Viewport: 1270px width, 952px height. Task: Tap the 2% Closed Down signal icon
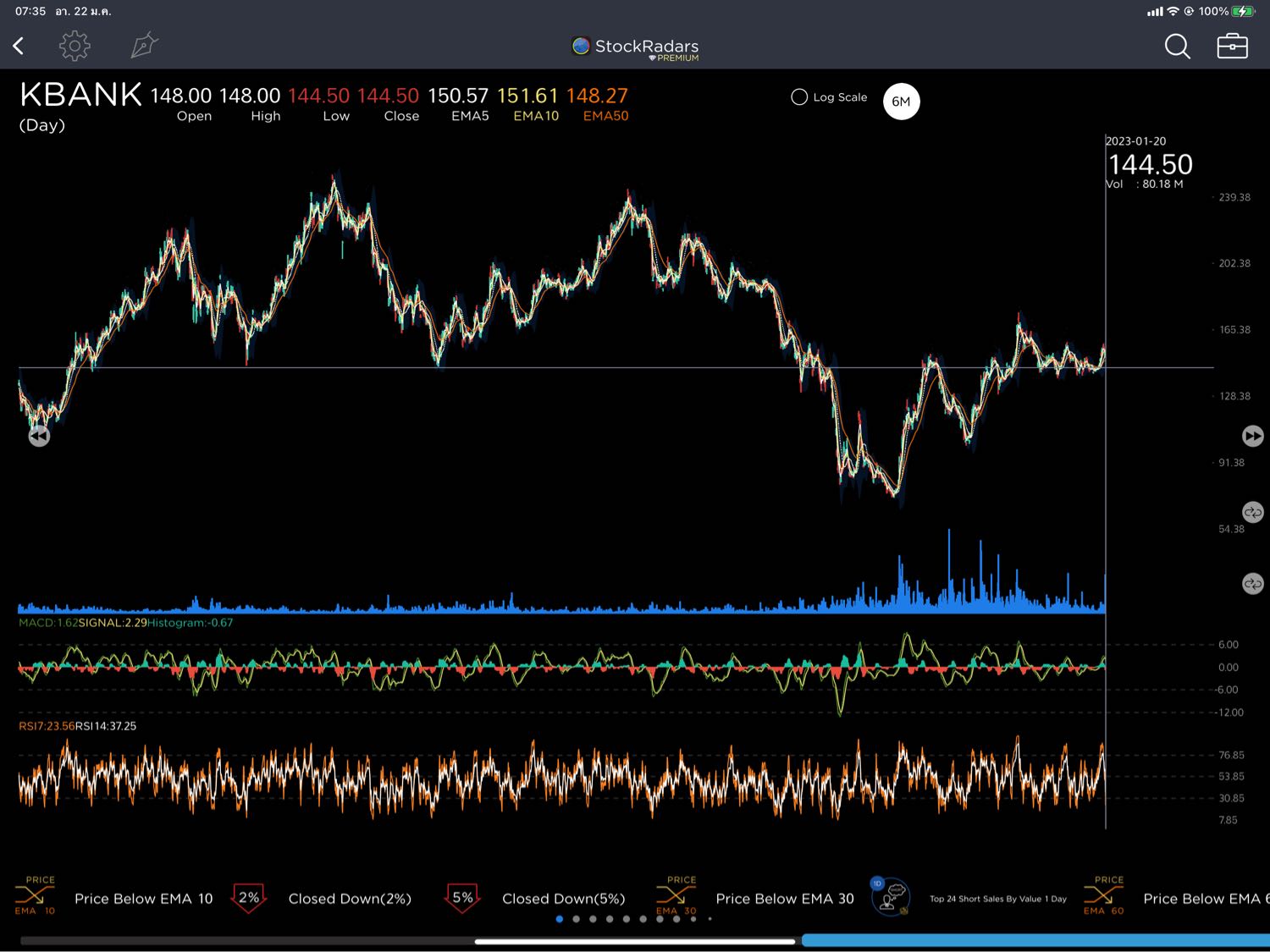point(249,898)
